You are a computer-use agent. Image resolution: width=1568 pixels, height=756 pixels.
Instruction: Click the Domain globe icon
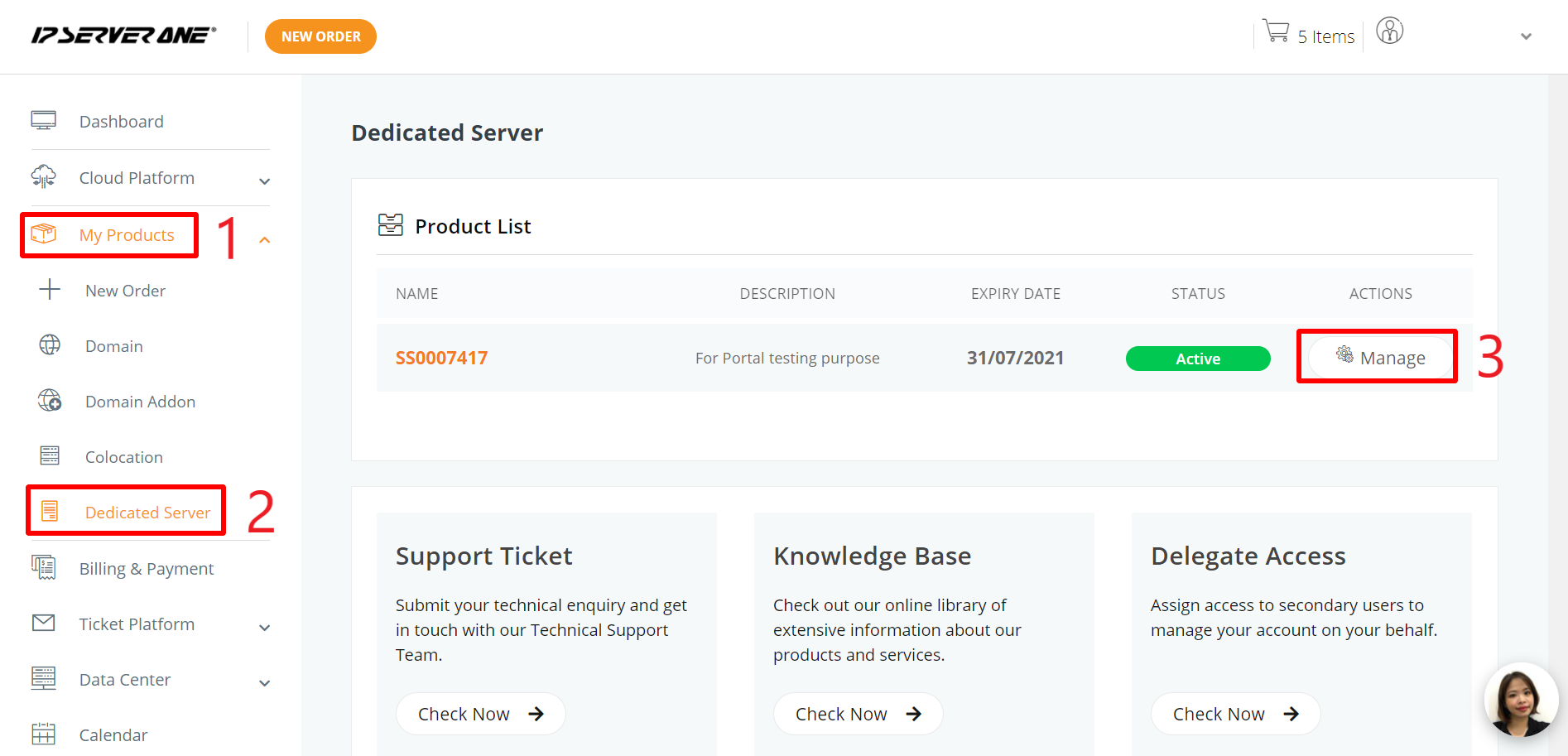[x=51, y=345]
